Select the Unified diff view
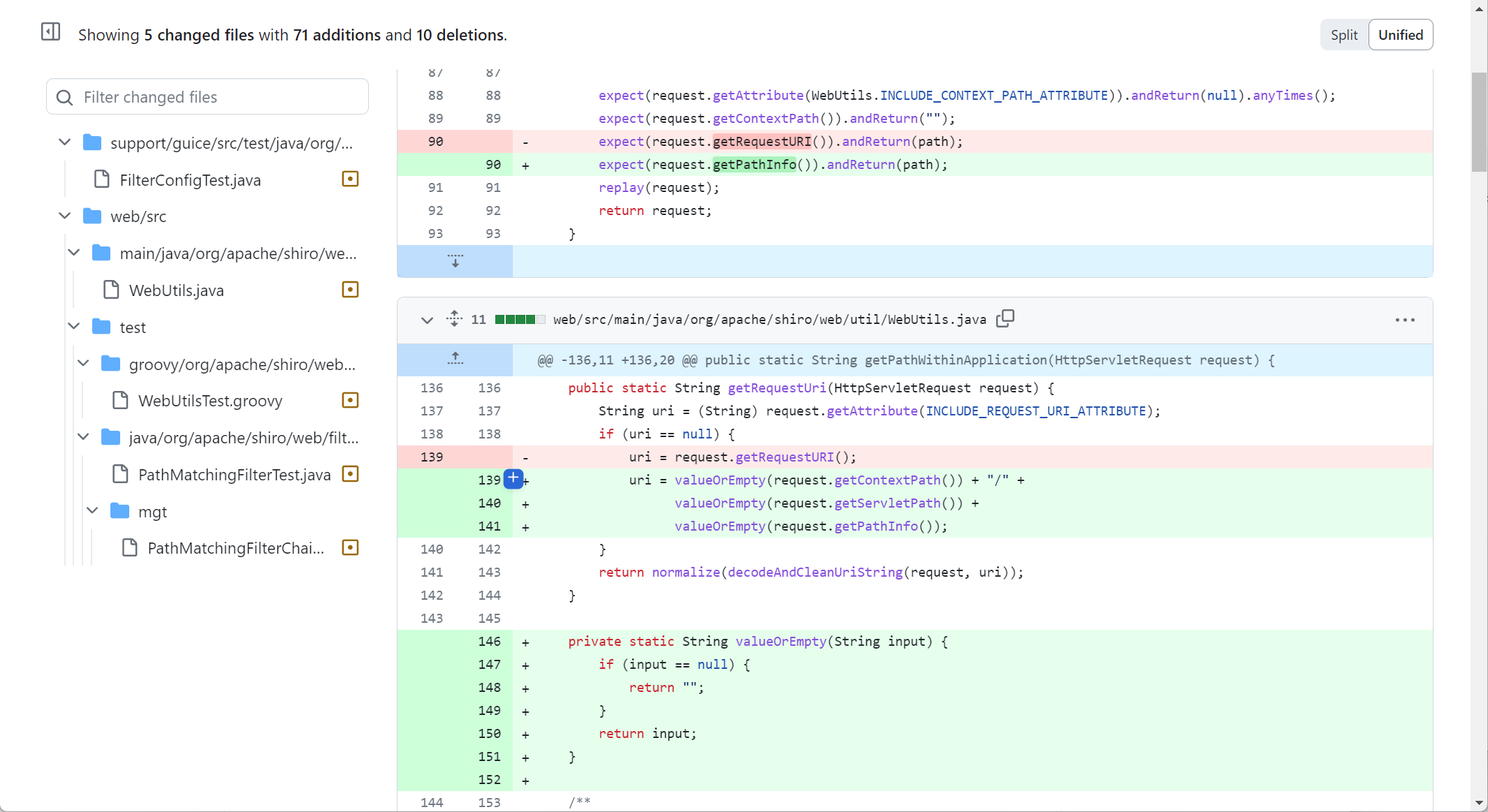Image resolution: width=1488 pixels, height=812 pixels. 1400,35
